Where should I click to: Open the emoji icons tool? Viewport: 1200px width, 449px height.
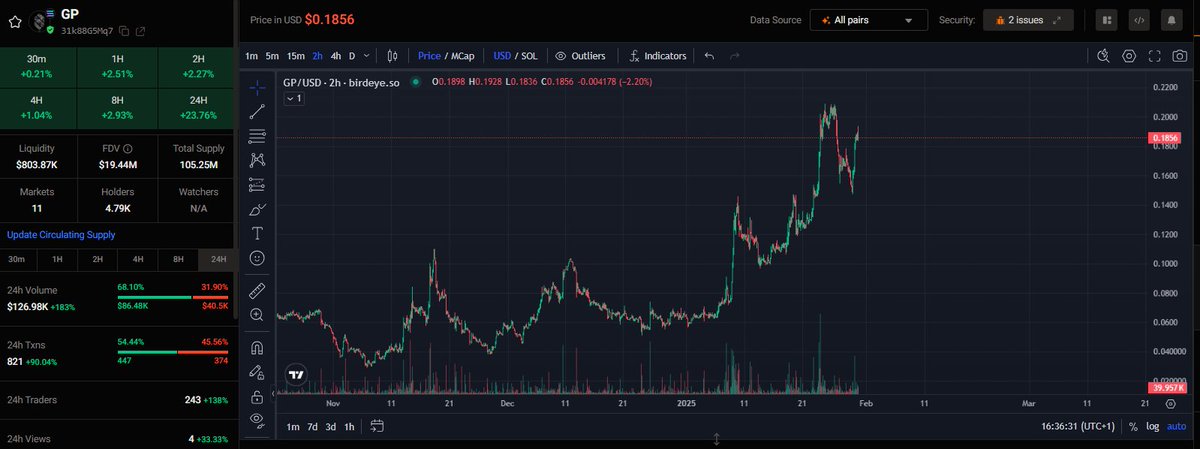257,258
